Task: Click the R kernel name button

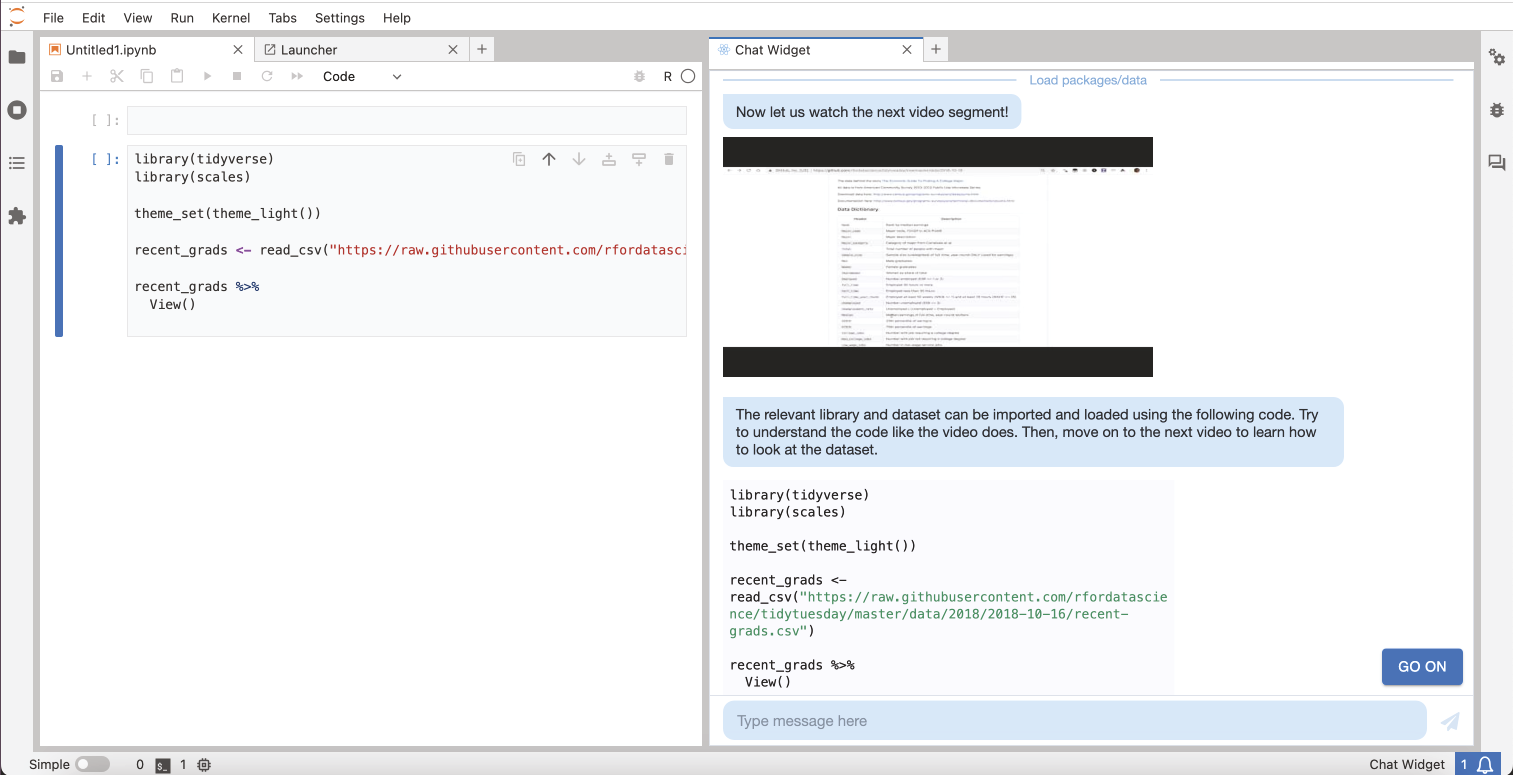Action: click(668, 76)
